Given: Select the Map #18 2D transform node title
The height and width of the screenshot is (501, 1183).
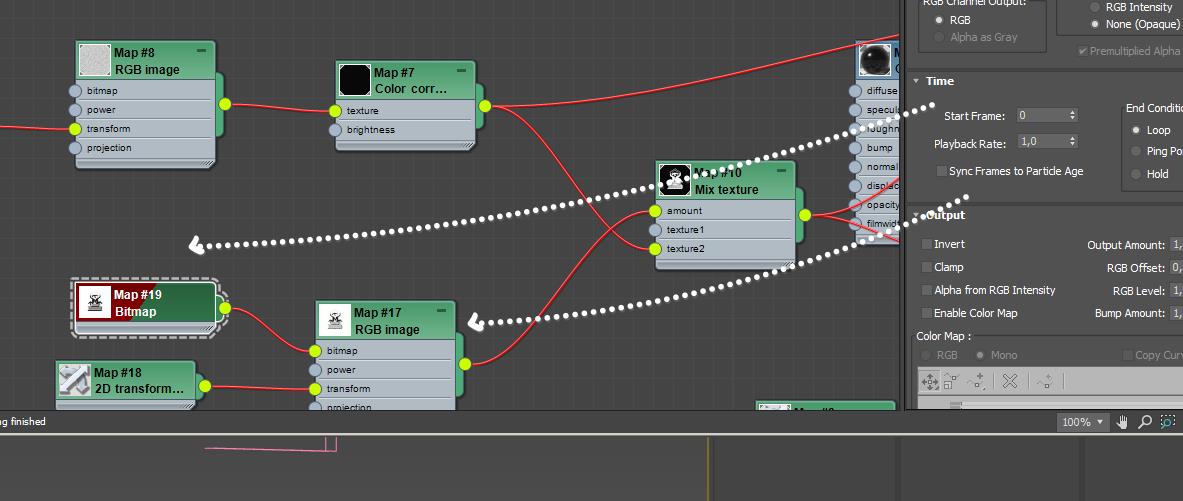Looking at the screenshot, I should tap(139, 381).
